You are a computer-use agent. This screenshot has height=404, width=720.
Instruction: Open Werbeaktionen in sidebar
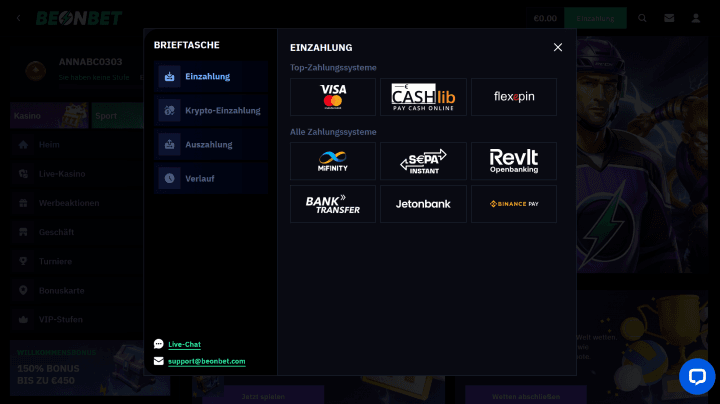coord(77,203)
